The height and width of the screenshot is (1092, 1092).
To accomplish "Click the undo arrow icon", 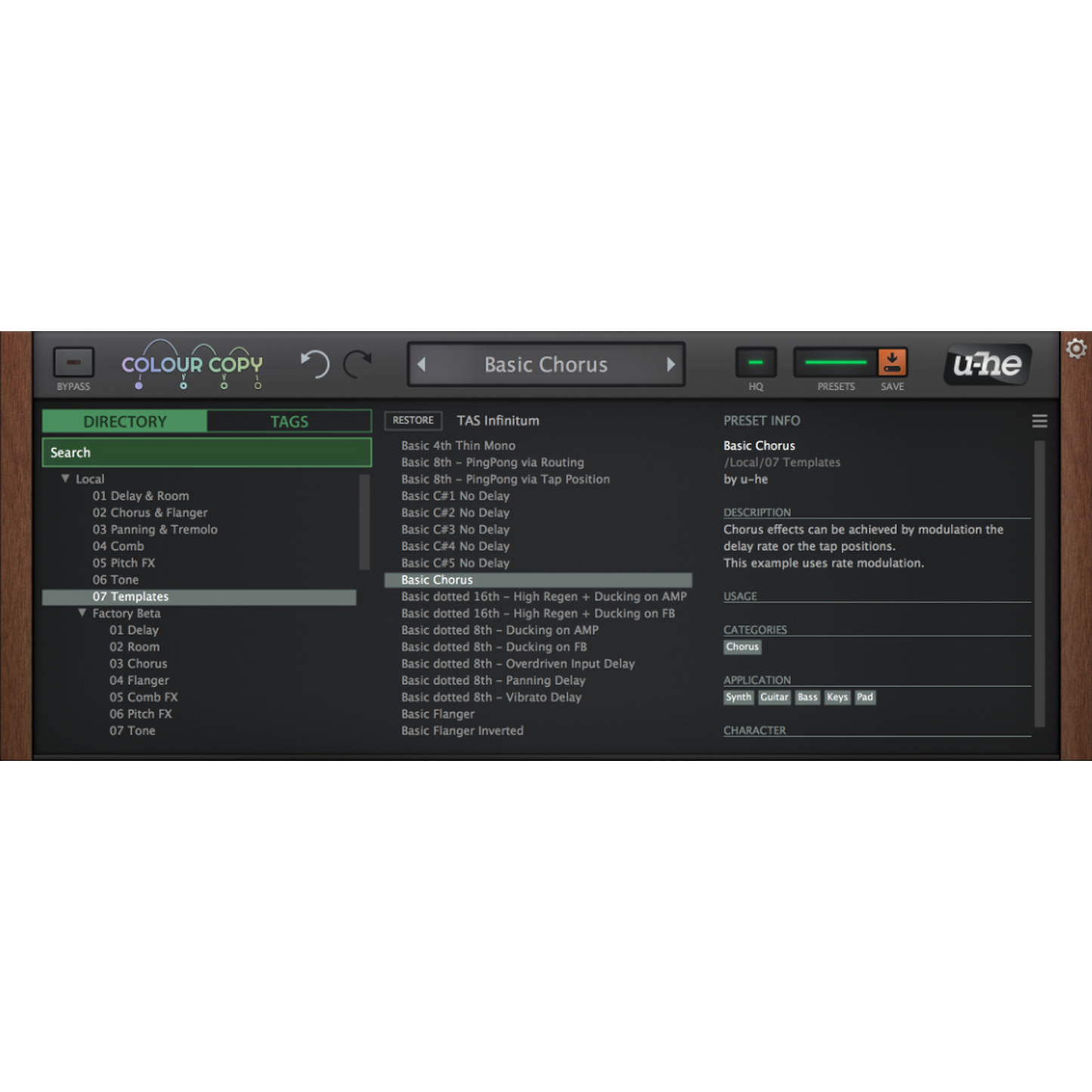I will pos(314,364).
